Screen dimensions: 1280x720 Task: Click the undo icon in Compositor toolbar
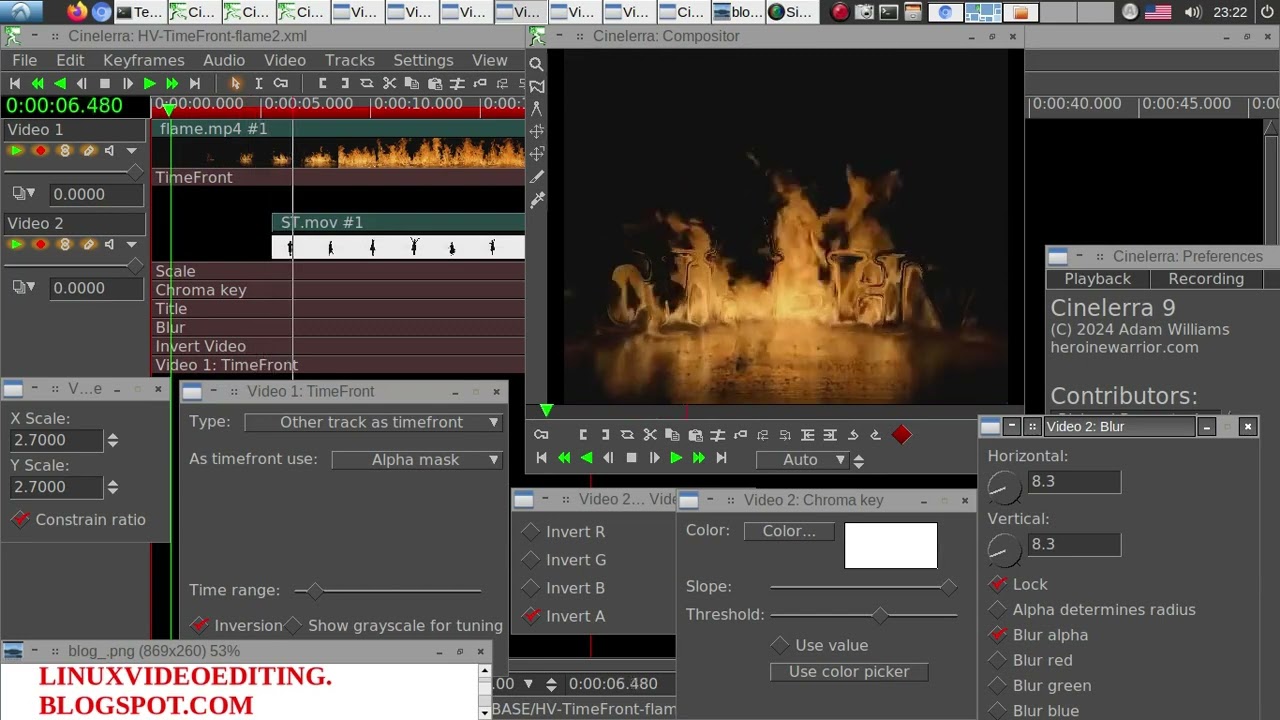tap(853, 435)
